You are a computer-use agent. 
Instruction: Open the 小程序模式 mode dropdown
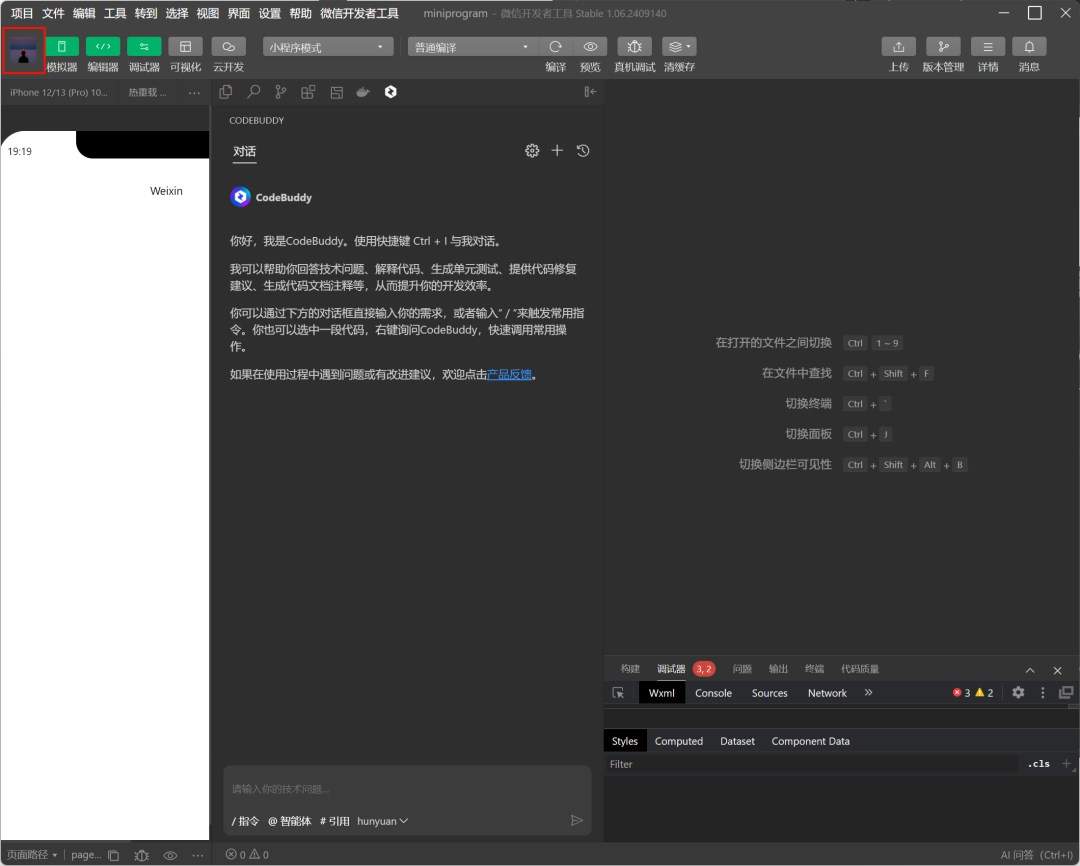tap(327, 47)
